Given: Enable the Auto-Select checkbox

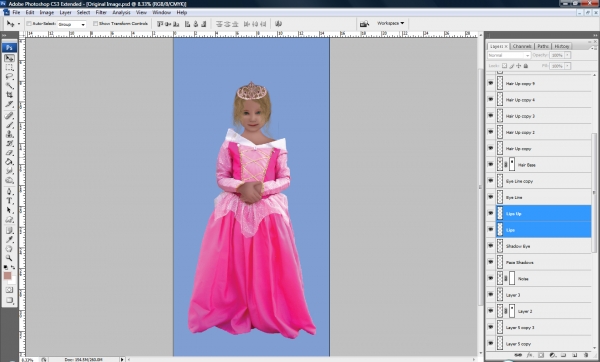Looking at the screenshot, I should click(29, 24).
